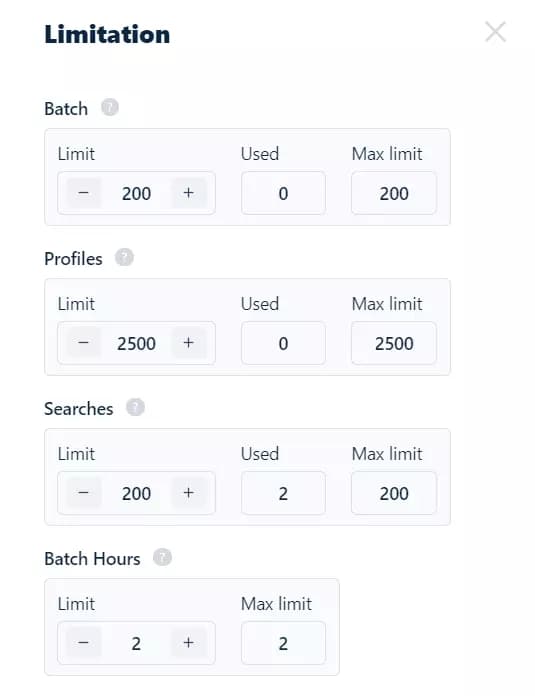Show the Searches help question icon
The width and height of the screenshot is (535, 696).
pyautogui.click(x=135, y=407)
